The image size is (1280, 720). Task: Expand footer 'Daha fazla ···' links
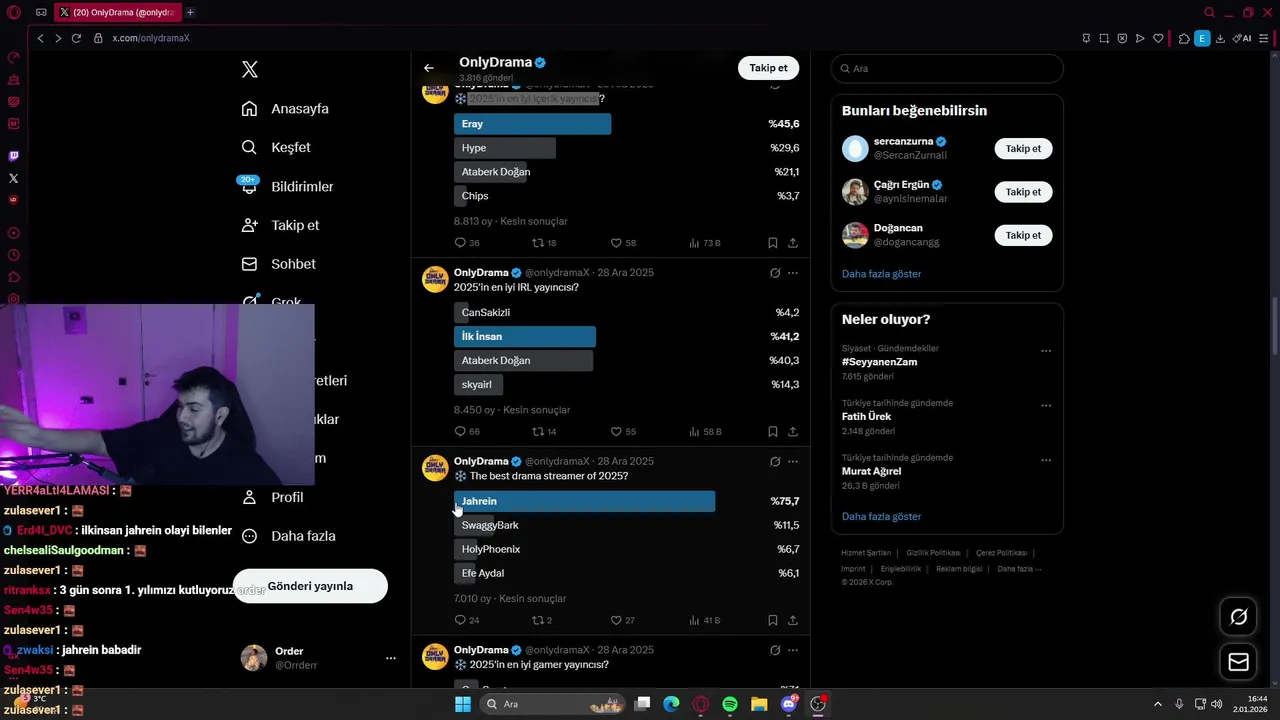pos(1019,569)
